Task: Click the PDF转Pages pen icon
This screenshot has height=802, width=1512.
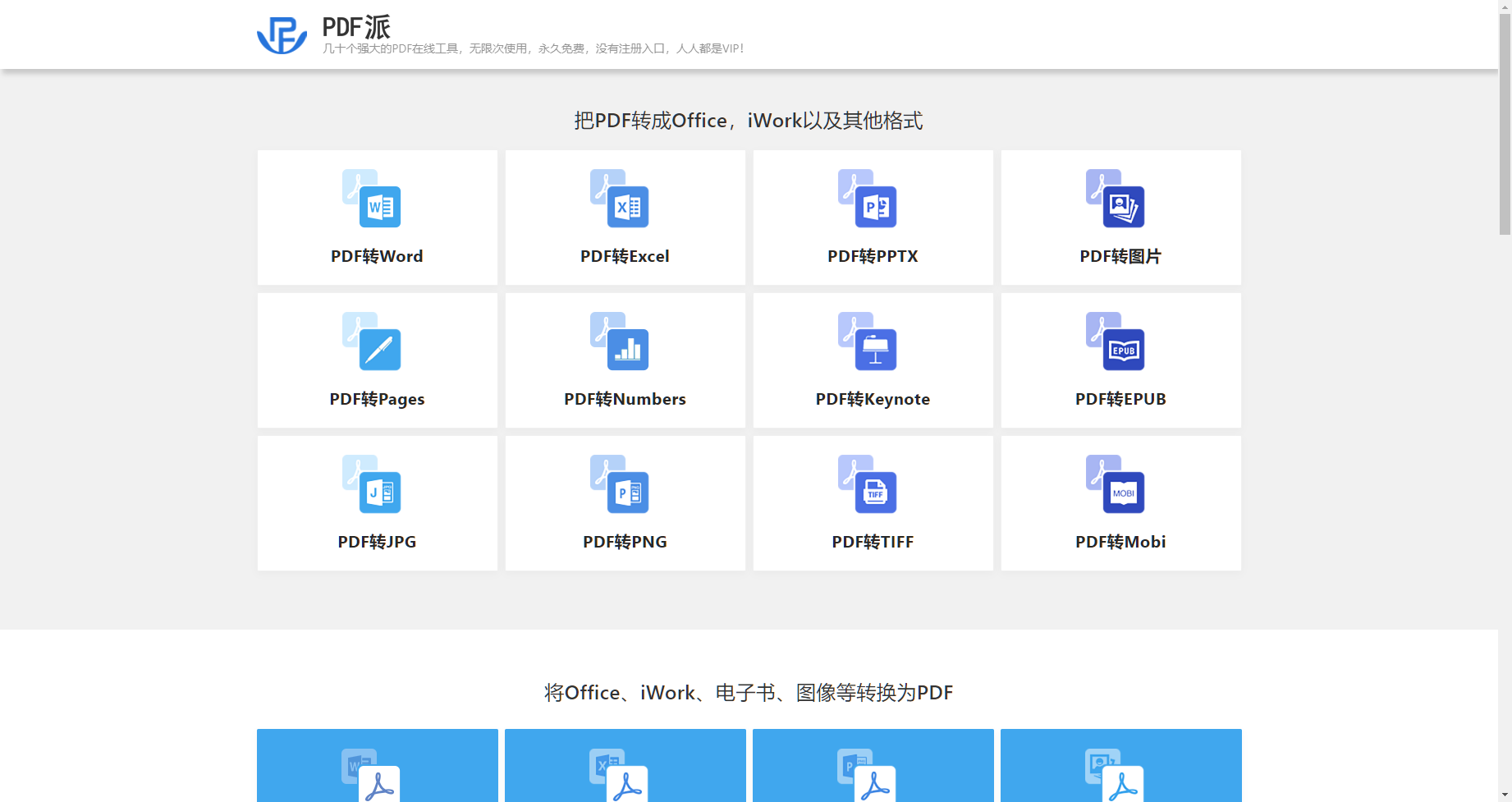Action: click(372, 341)
